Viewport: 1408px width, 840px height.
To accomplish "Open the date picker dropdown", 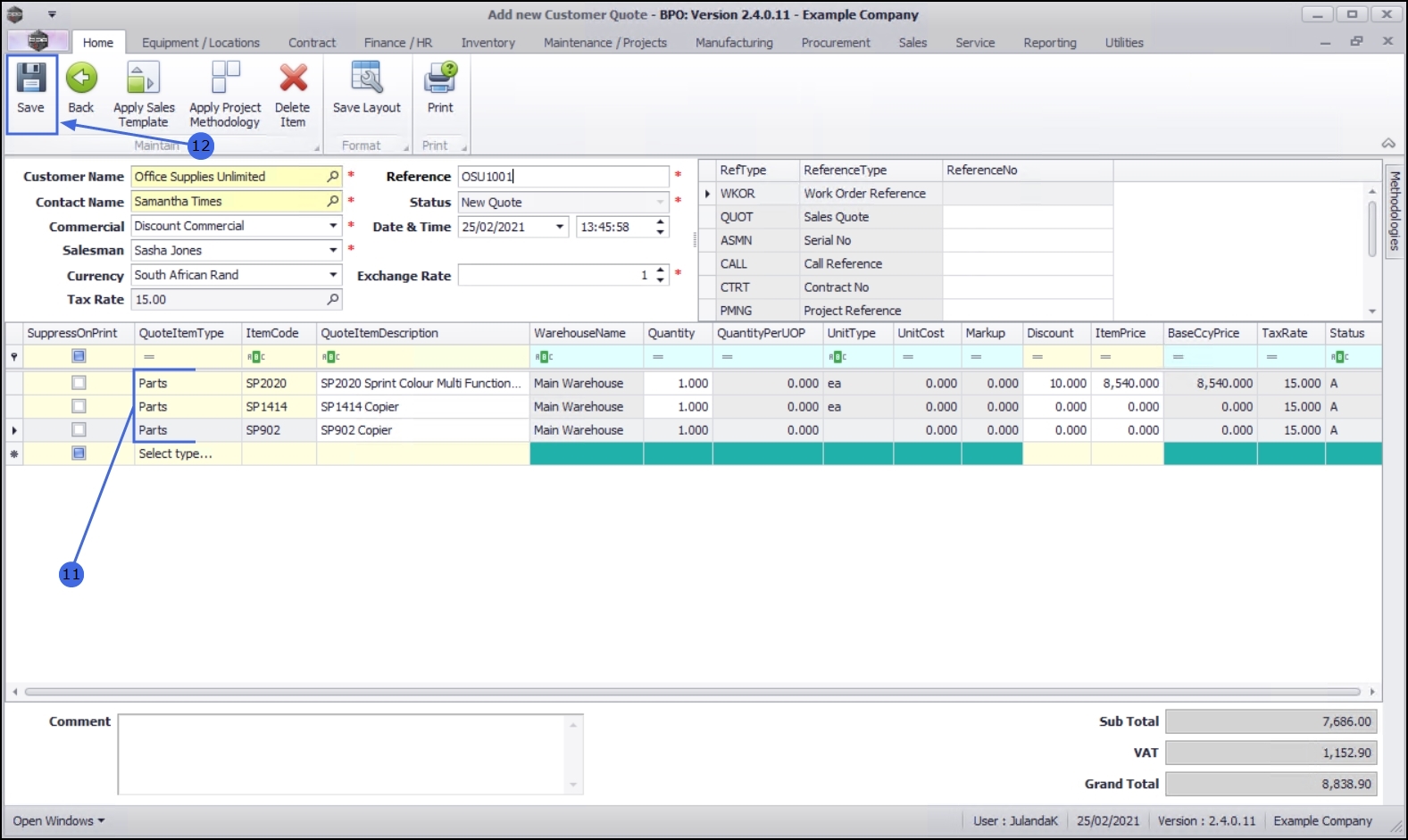I will coord(560,227).
